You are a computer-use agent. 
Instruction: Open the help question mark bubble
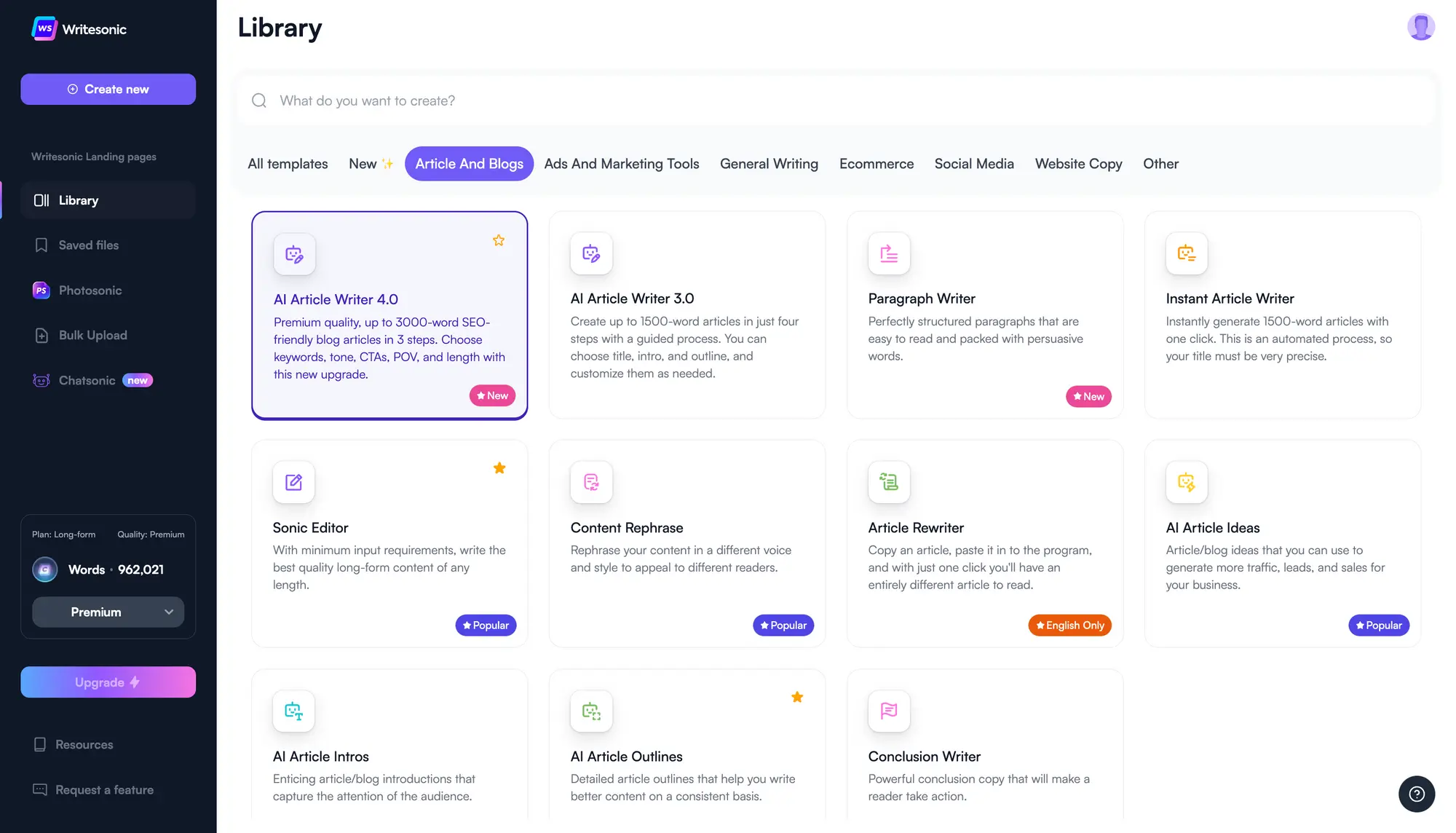point(1416,794)
